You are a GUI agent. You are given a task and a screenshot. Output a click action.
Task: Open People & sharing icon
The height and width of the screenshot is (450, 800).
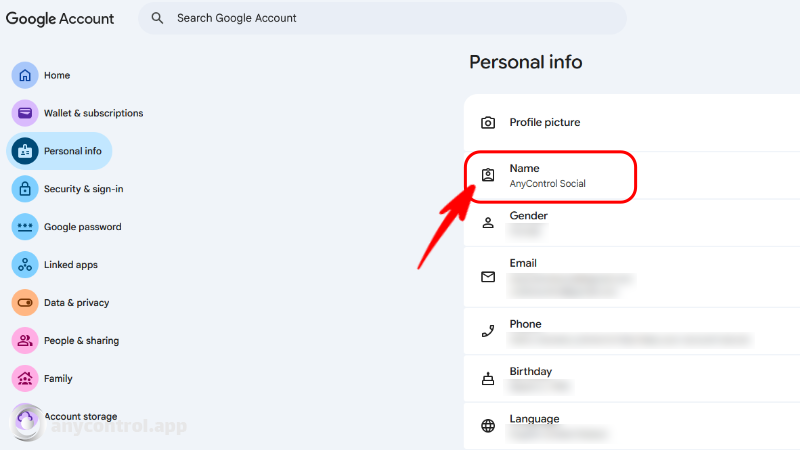(x=24, y=340)
